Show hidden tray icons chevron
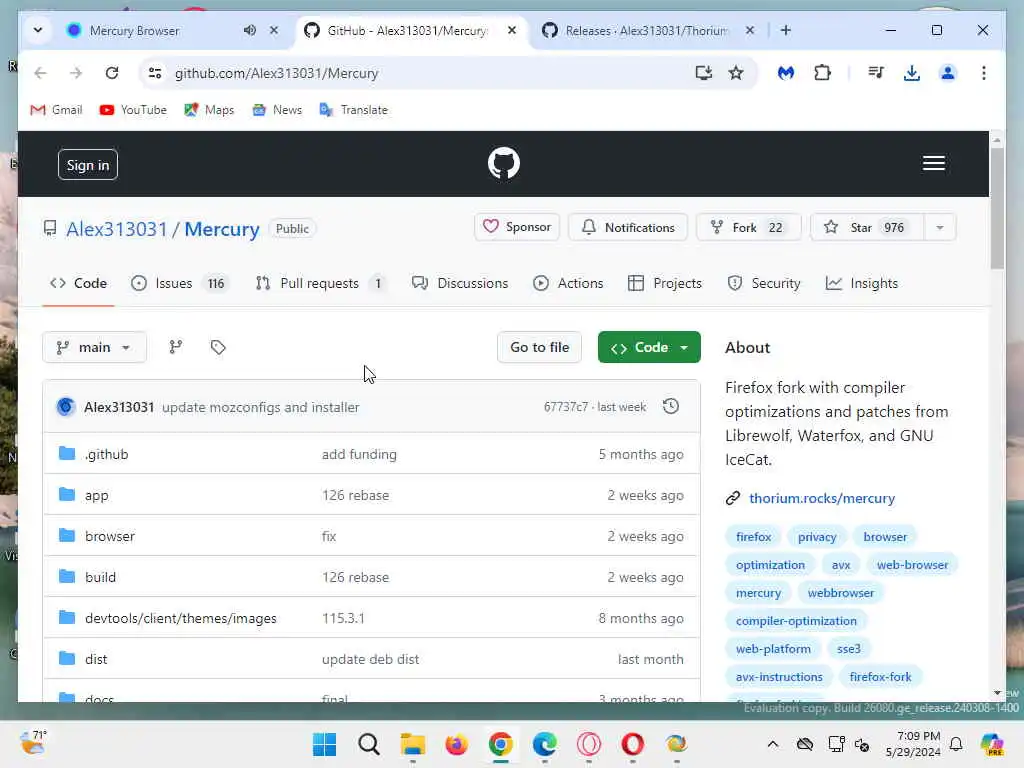 click(x=773, y=744)
